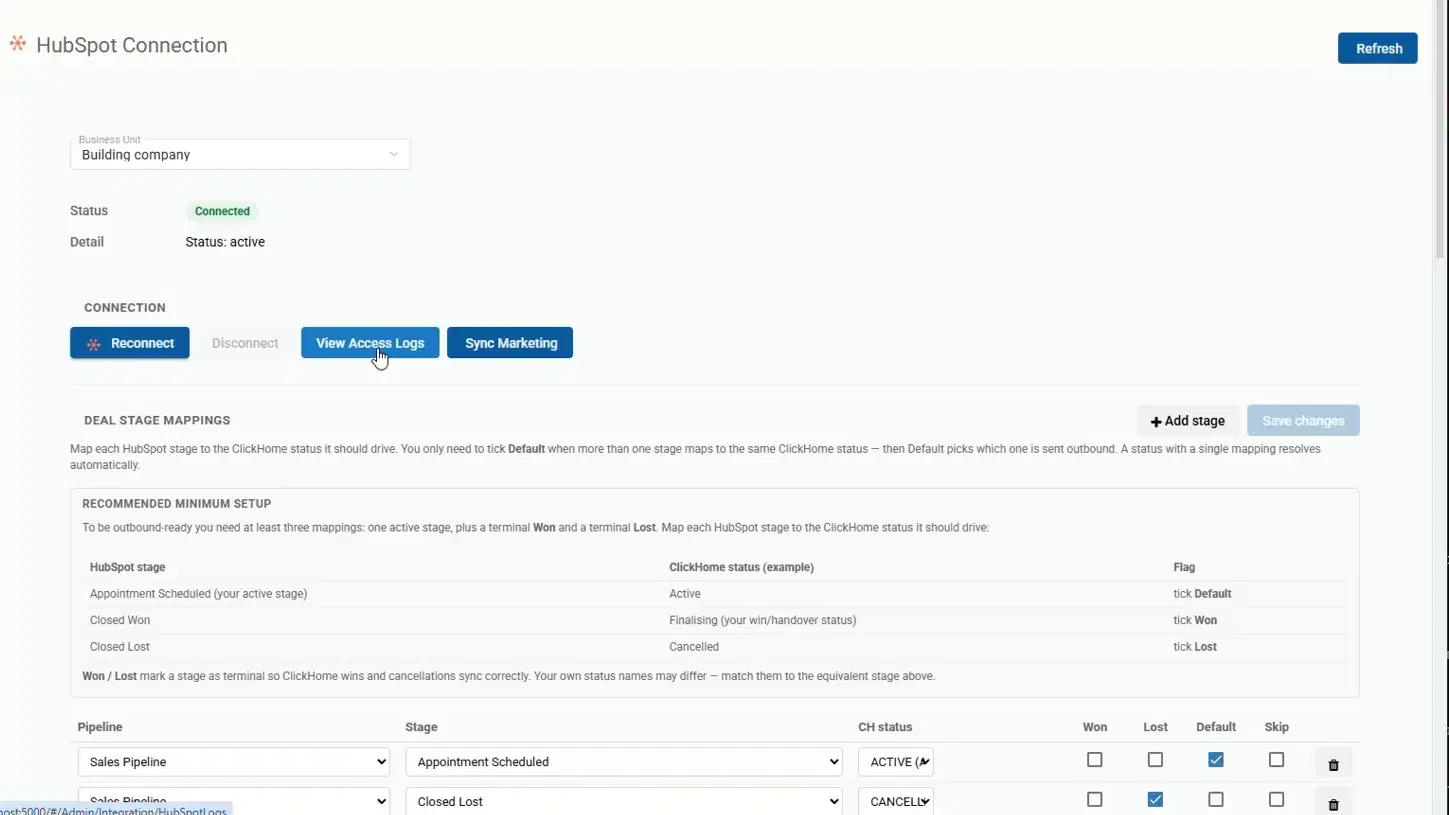Click the 'ClickHome status (example)' column header
This screenshot has height=815, width=1449.
pos(741,567)
